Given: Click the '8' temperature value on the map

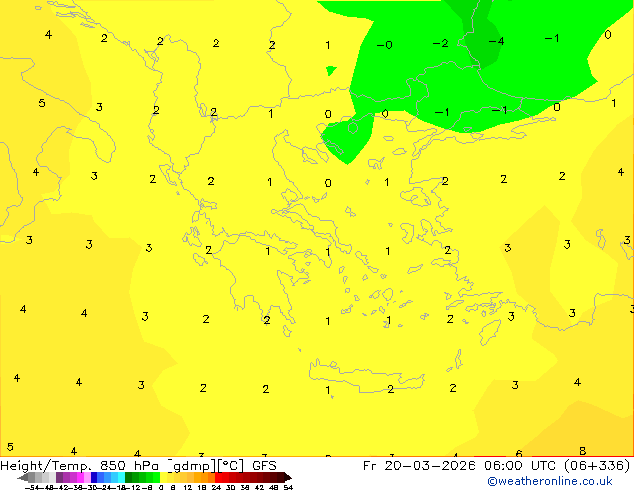Looking at the screenshot, I should pyautogui.click(x=583, y=451).
